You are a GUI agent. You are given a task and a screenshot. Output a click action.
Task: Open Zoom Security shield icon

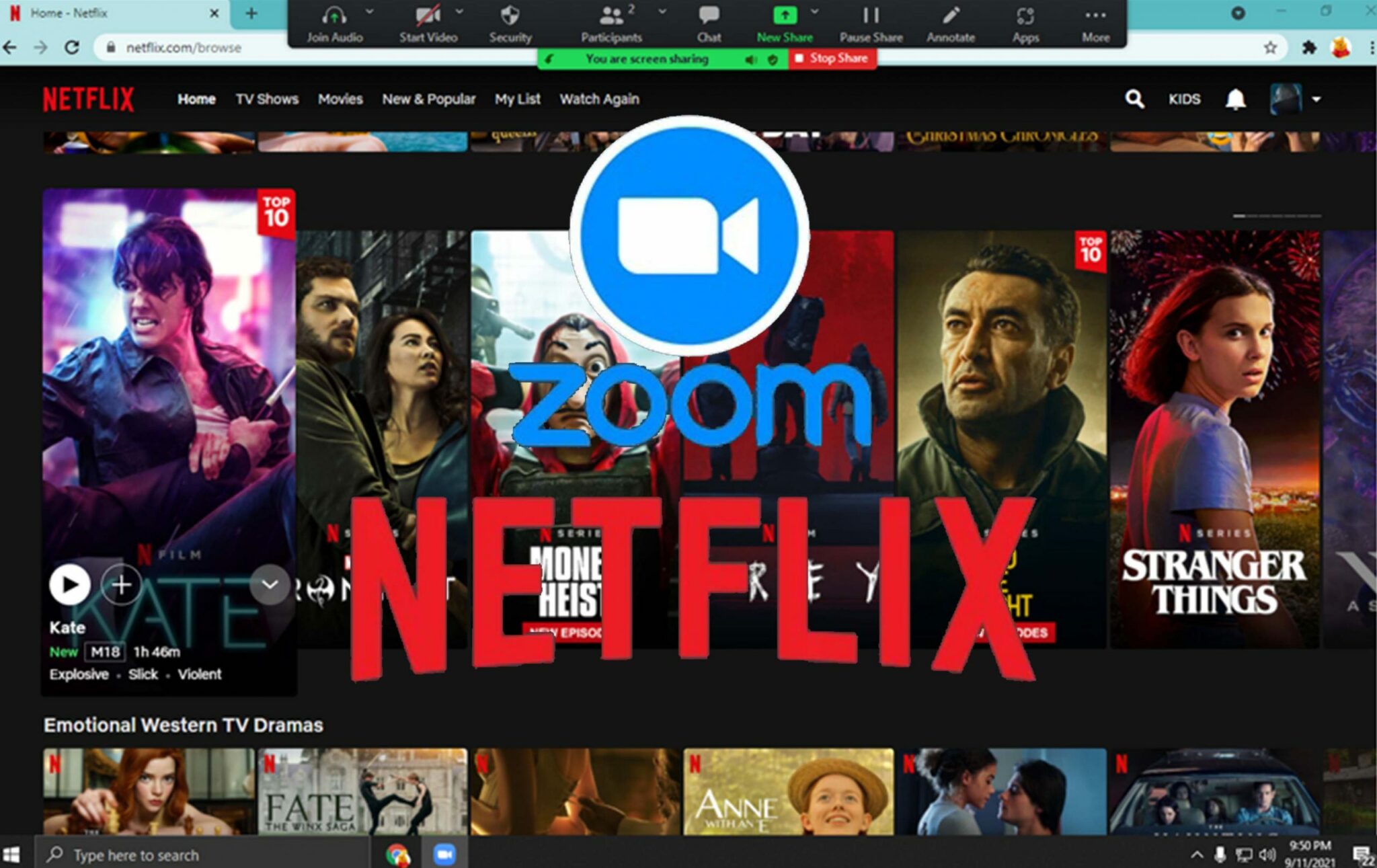point(510,15)
